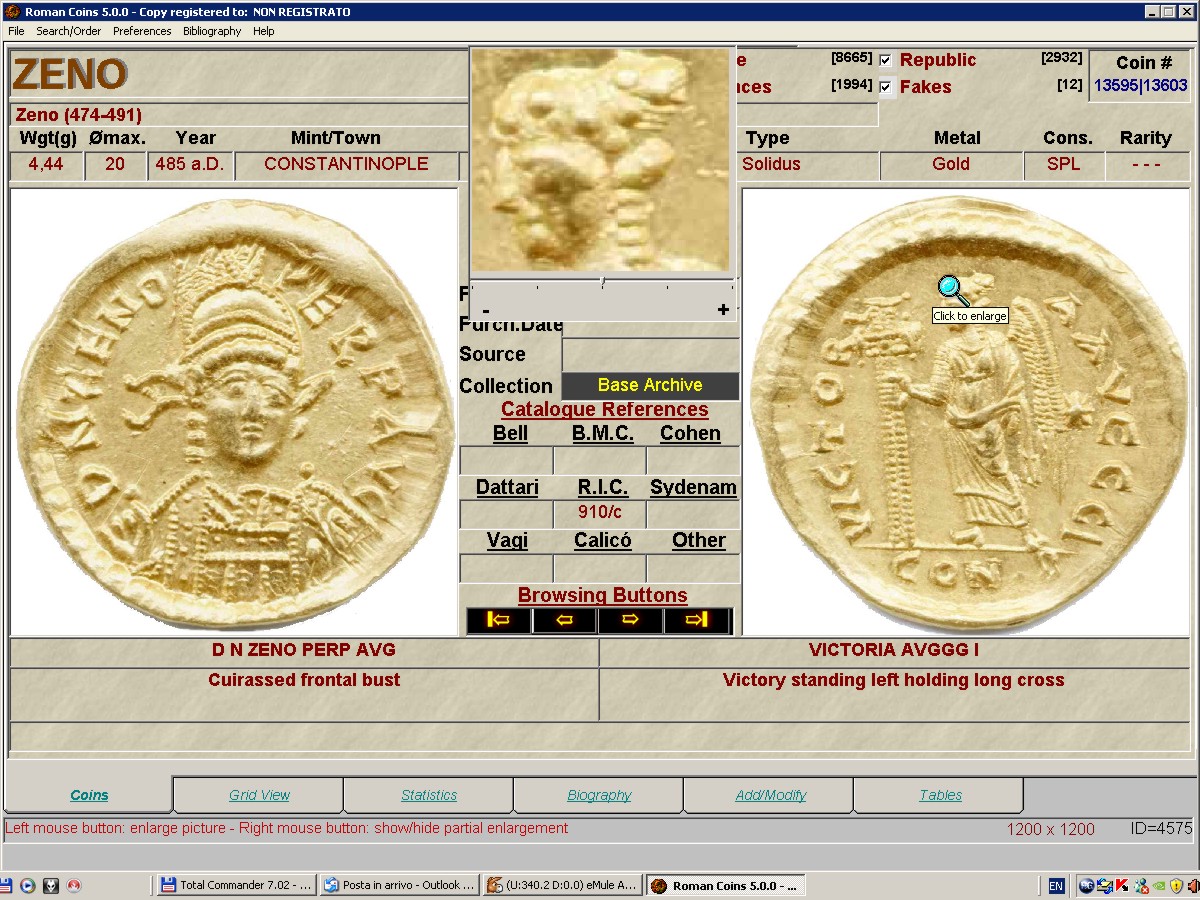The image size is (1200, 900).
Task: Click the EN language indicator in tray
Action: click(x=1056, y=886)
